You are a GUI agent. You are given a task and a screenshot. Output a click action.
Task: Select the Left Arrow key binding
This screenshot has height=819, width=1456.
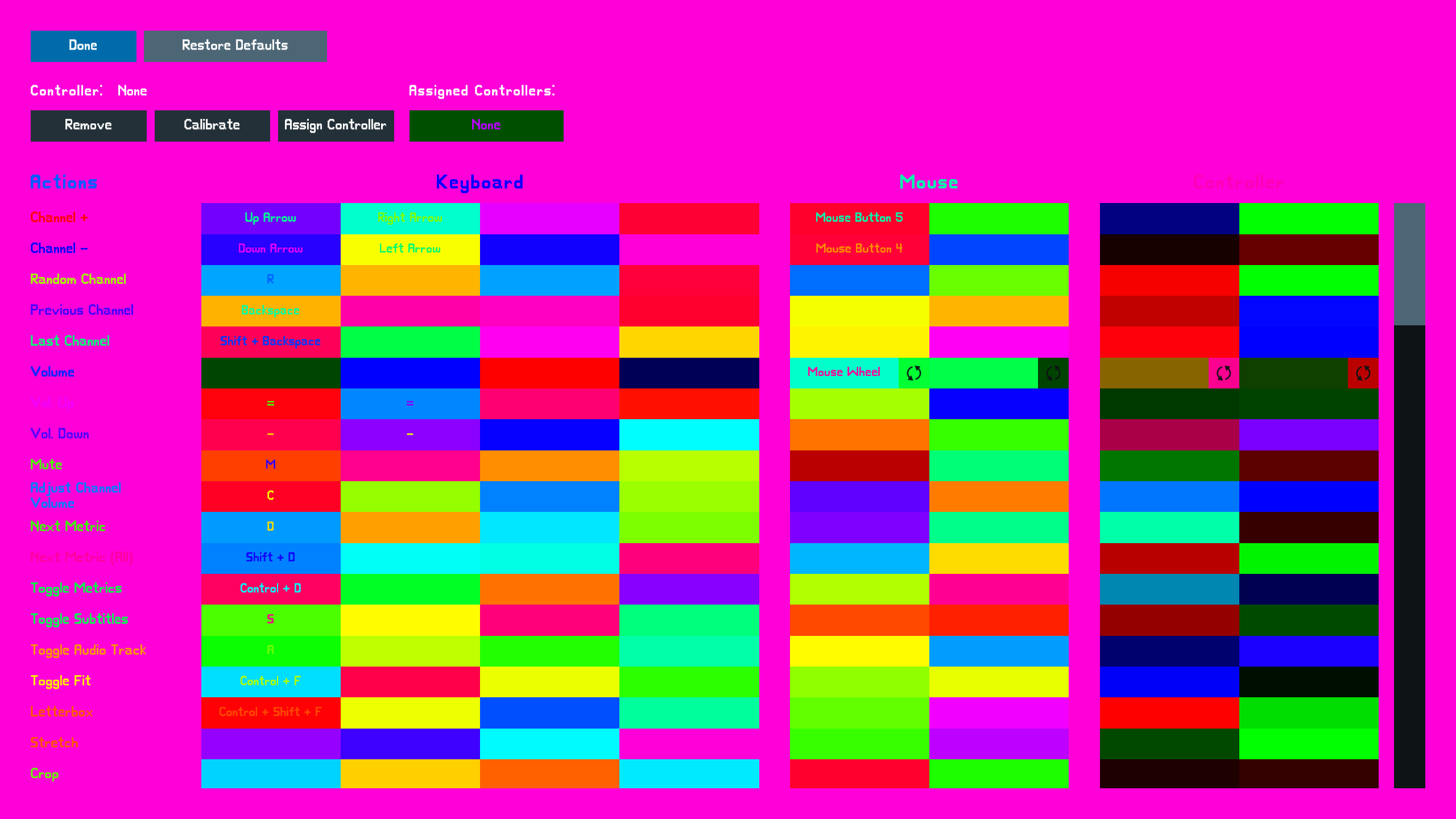point(409,249)
